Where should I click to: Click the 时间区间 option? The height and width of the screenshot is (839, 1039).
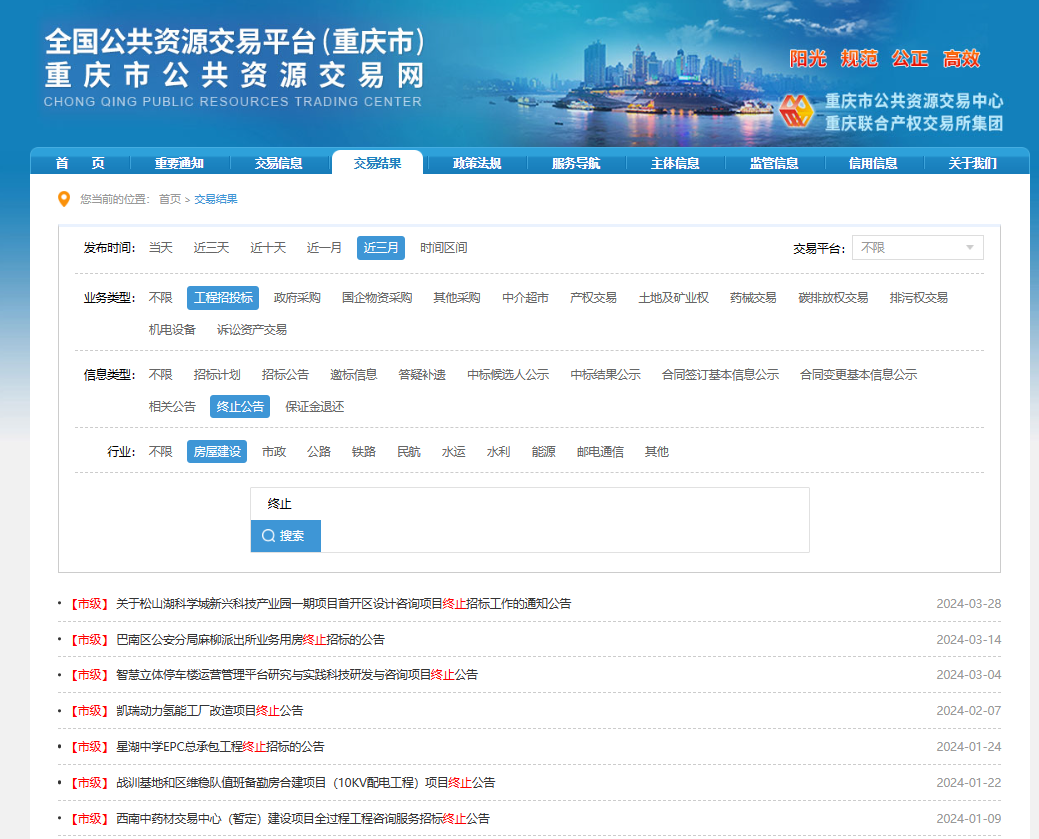444,247
